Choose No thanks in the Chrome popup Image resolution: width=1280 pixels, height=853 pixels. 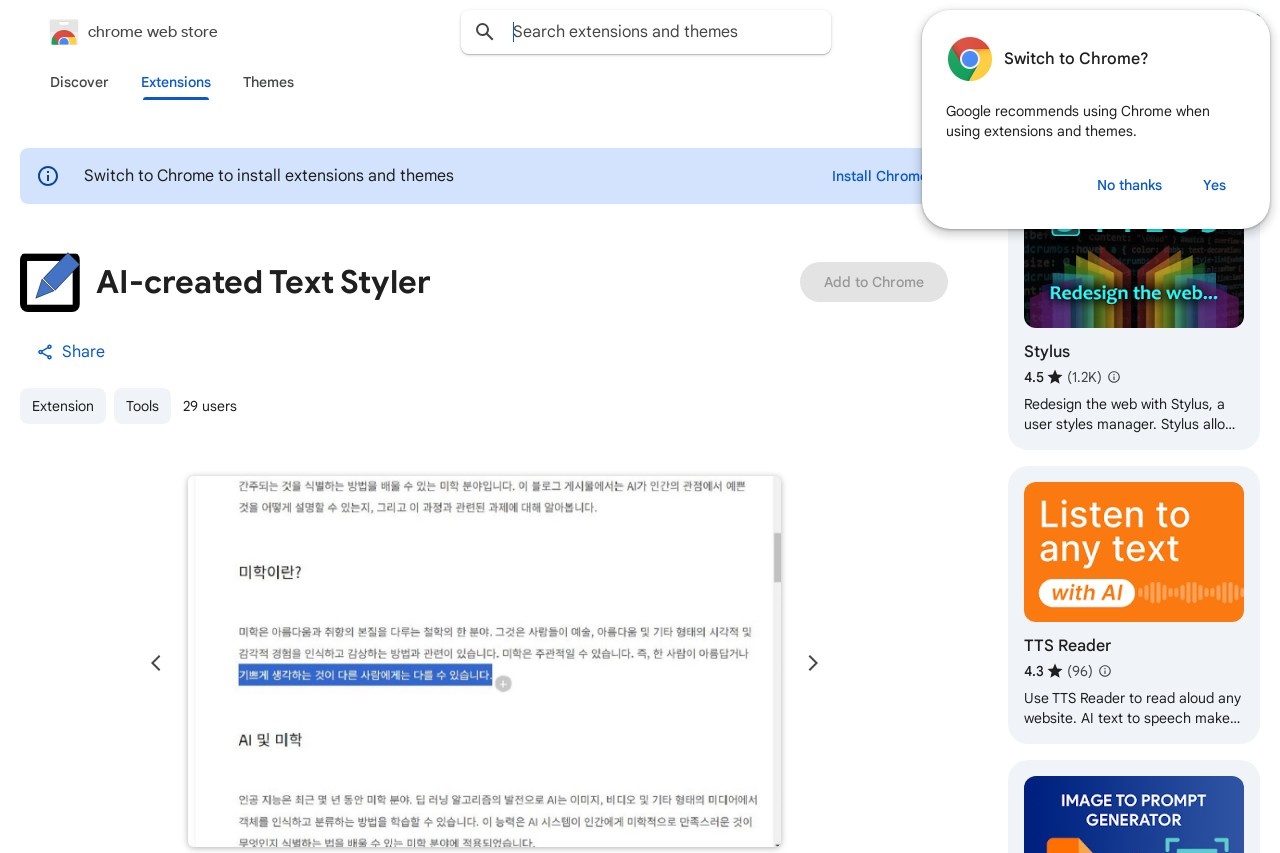(1129, 185)
